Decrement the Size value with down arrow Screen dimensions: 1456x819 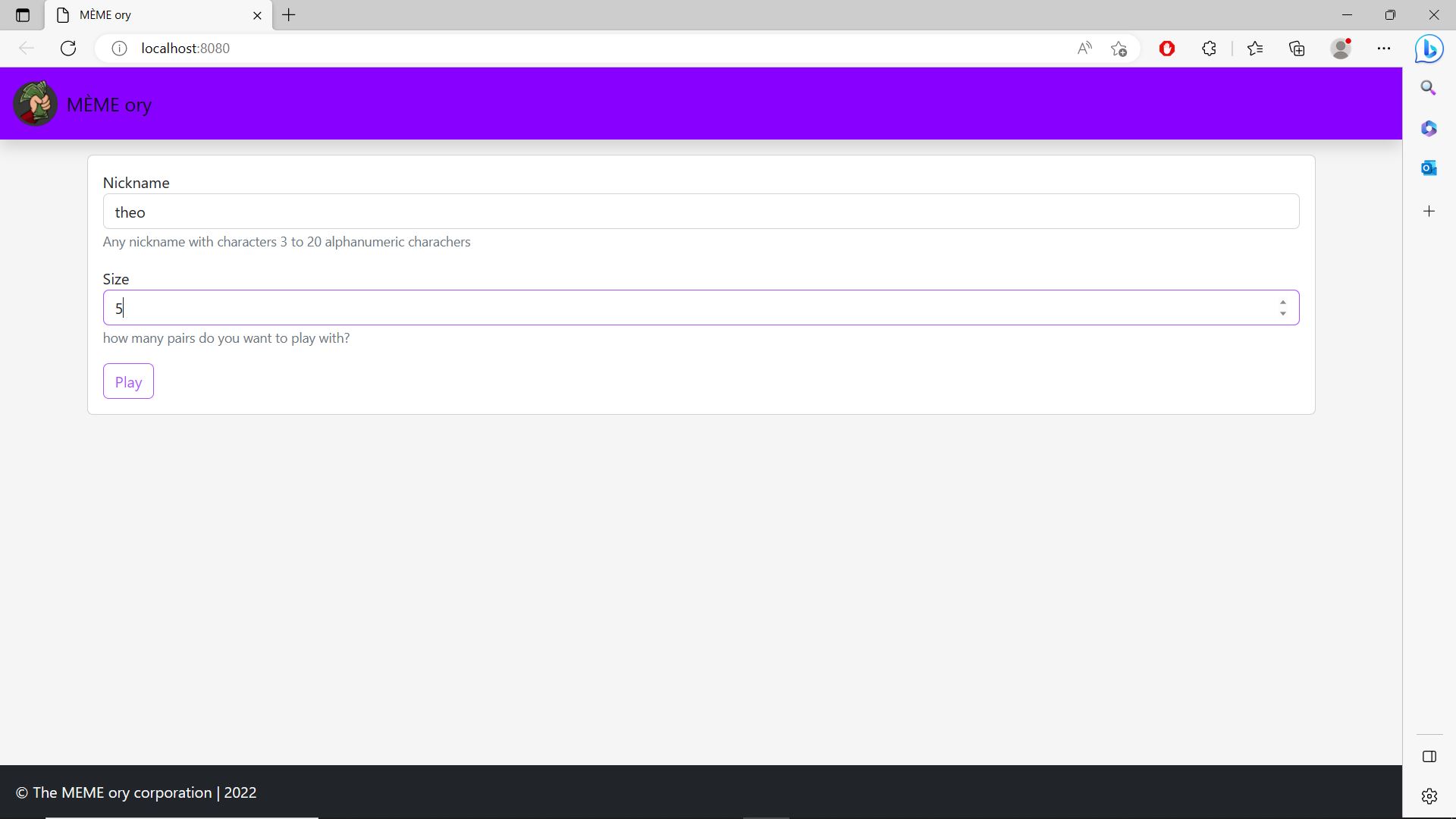click(1282, 313)
